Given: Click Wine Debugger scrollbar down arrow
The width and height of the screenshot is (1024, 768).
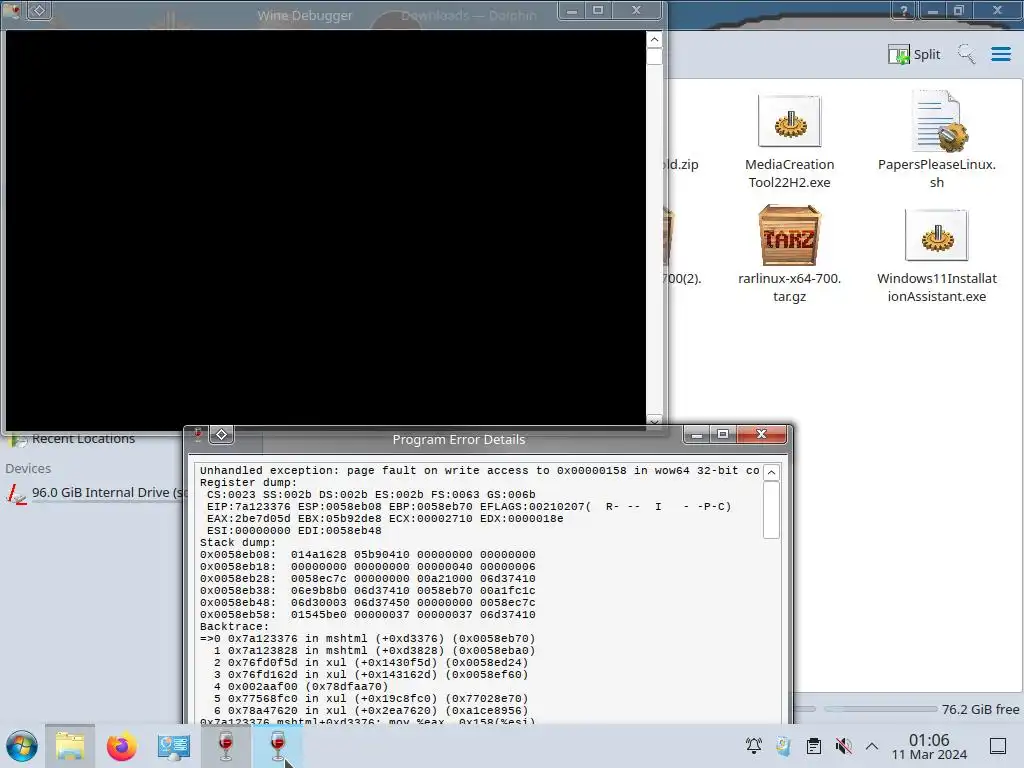Looking at the screenshot, I should [654, 421].
